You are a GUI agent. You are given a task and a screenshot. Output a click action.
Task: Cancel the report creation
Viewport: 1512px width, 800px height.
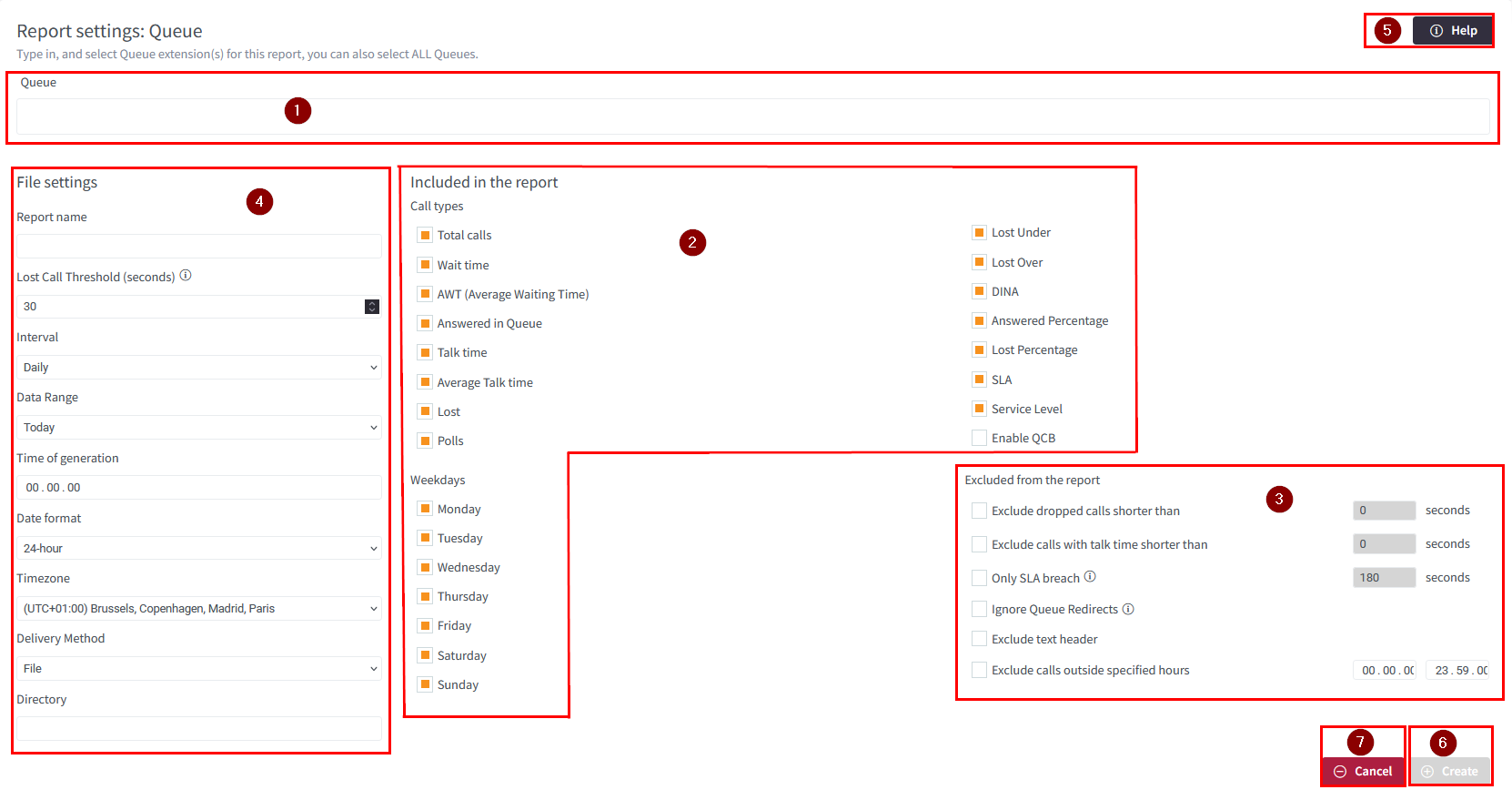click(x=1362, y=771)
